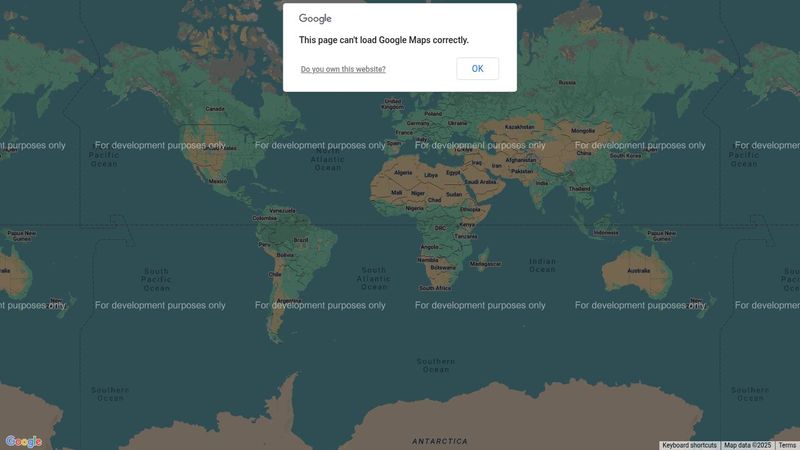Click the Madagascar label on the map
800x450 pixels.
tap(485, 264)
